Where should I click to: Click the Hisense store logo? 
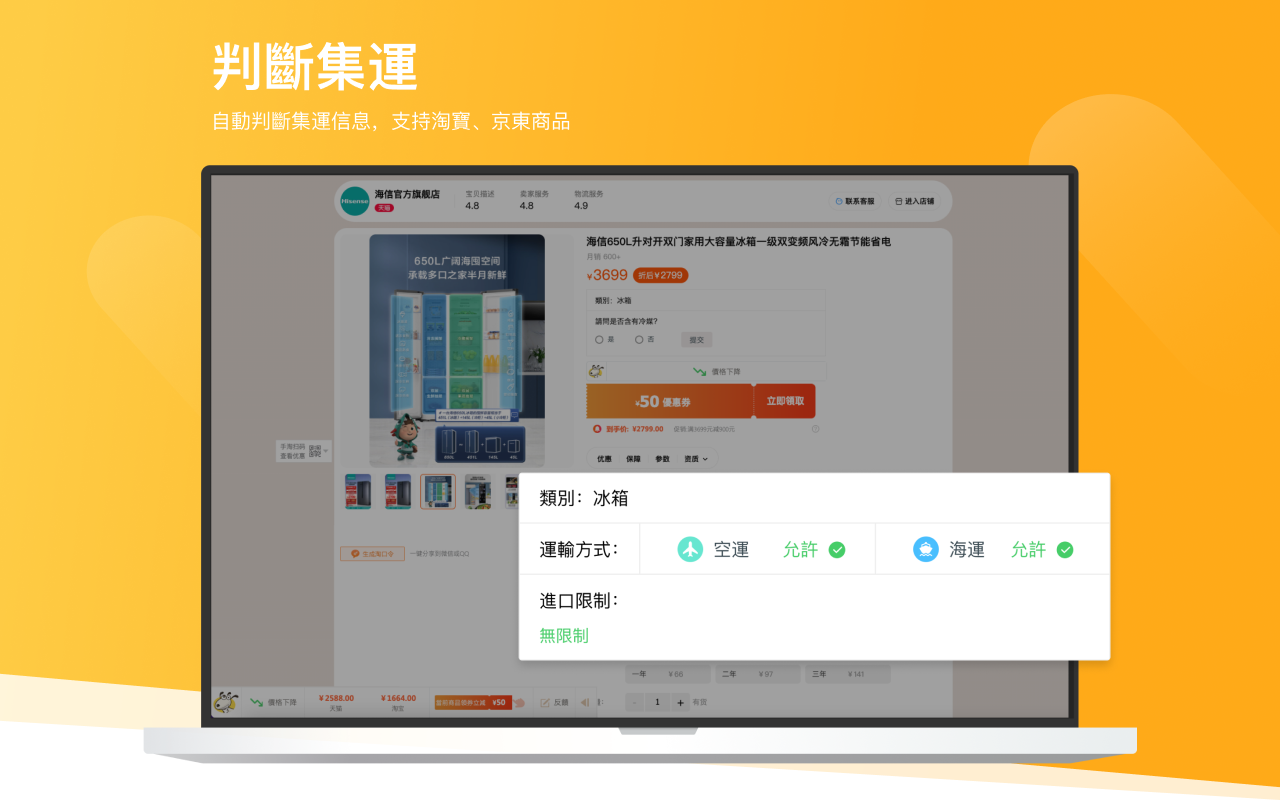coord(355,201)
